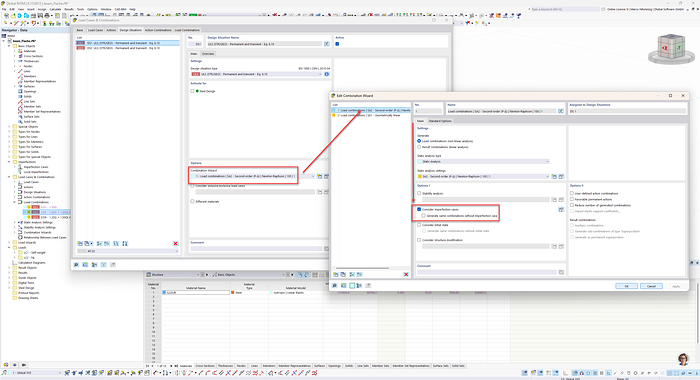Edit wizard name with pencil icon
Image resolution: width=700 pixels, height=380 pixels.
(x=561, y=111)
